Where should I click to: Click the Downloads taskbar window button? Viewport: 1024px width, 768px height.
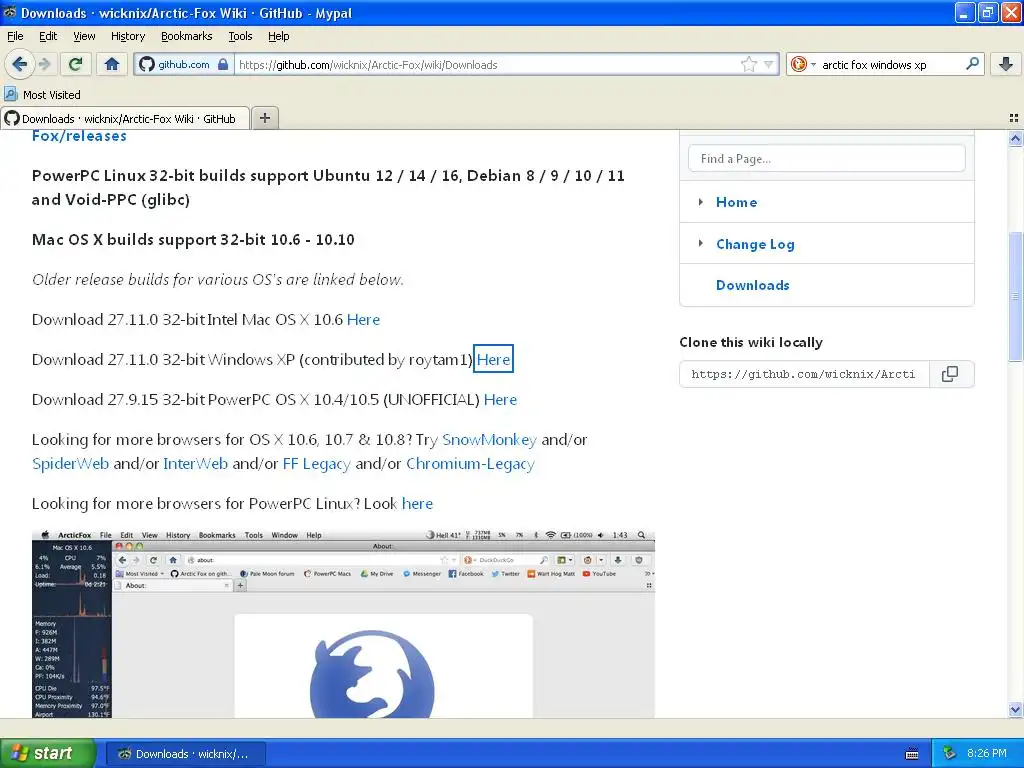point(185,754)
